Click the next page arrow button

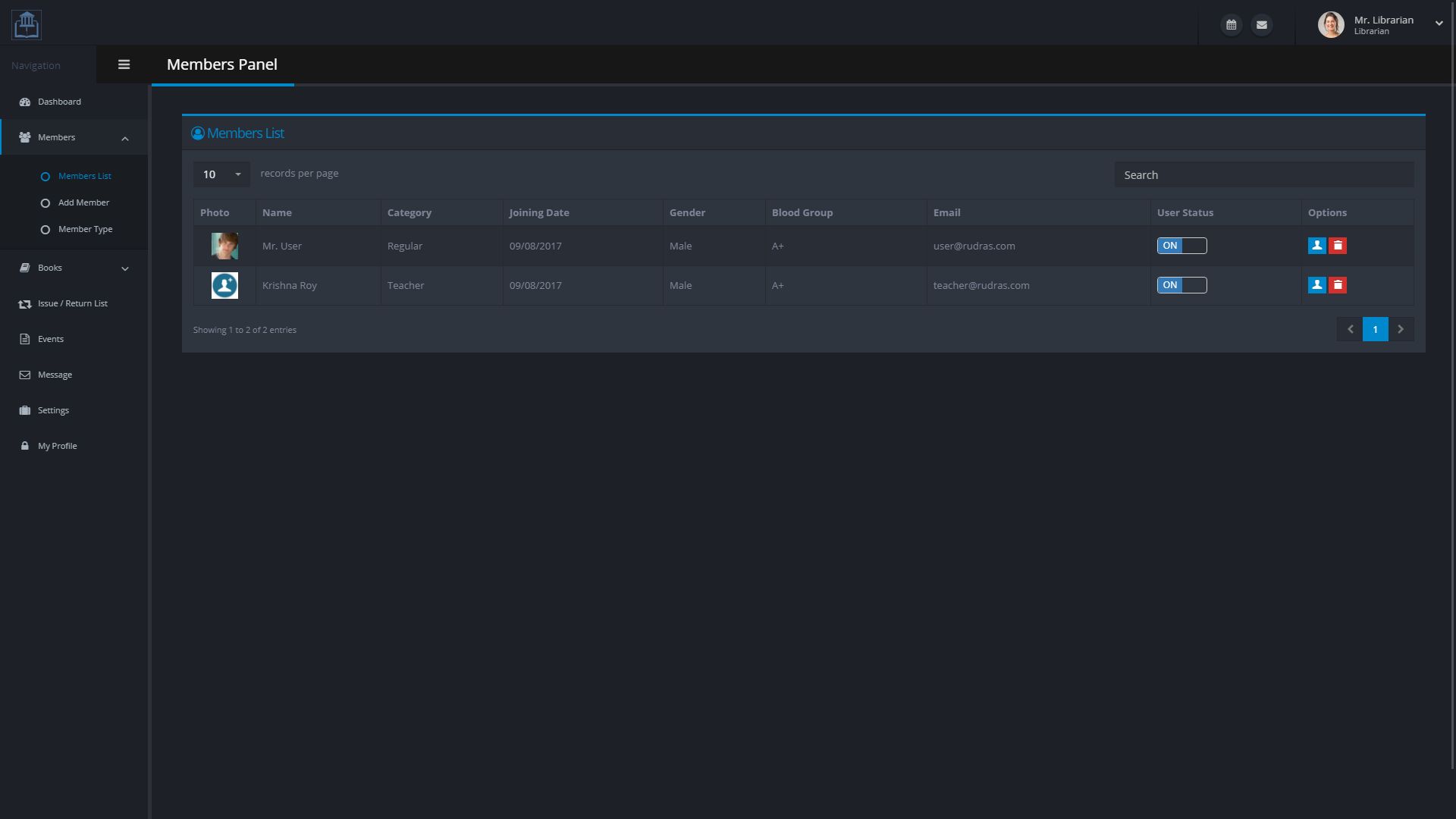coord(1401,329)
